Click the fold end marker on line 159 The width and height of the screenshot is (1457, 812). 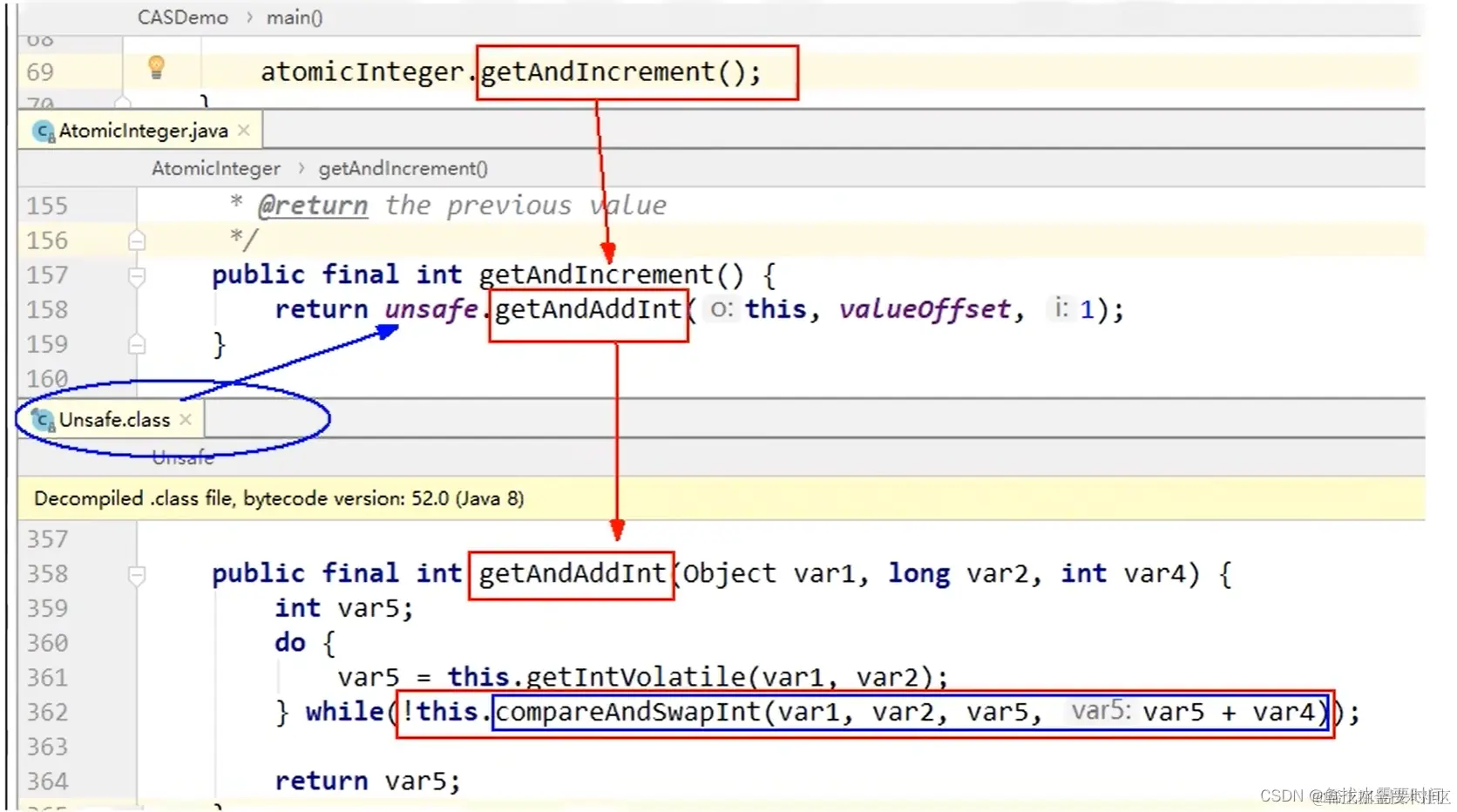pyautogui.click(x=137, y=344)
